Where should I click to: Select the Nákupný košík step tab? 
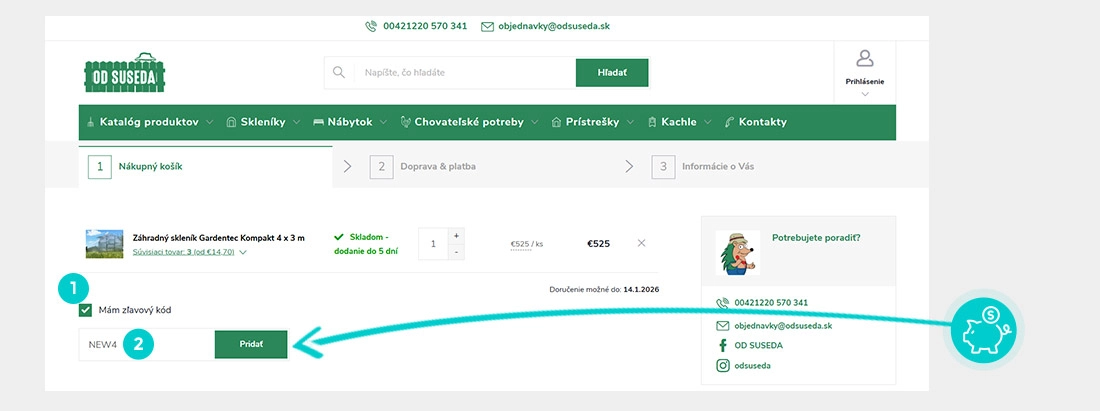206,167
